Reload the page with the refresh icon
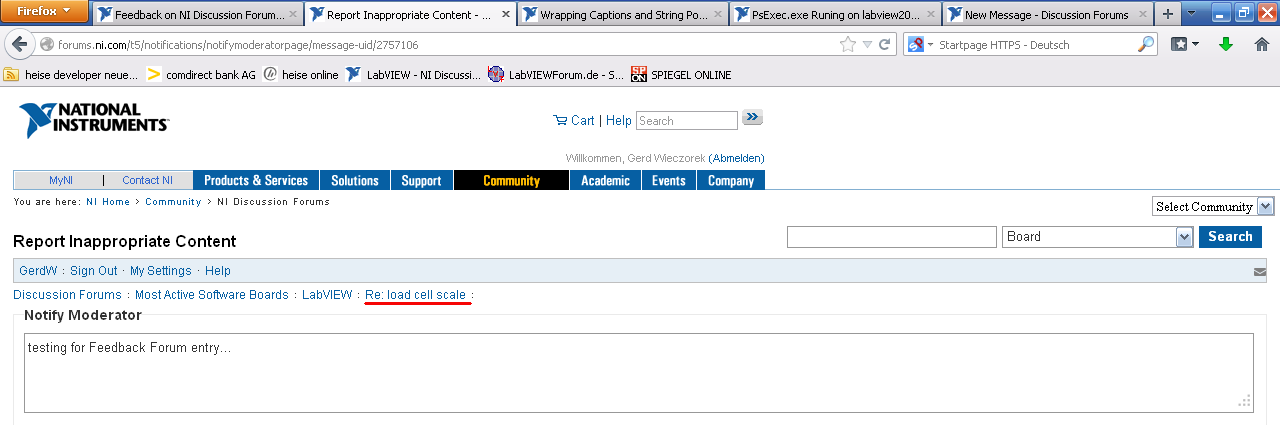 coord(884,45)
